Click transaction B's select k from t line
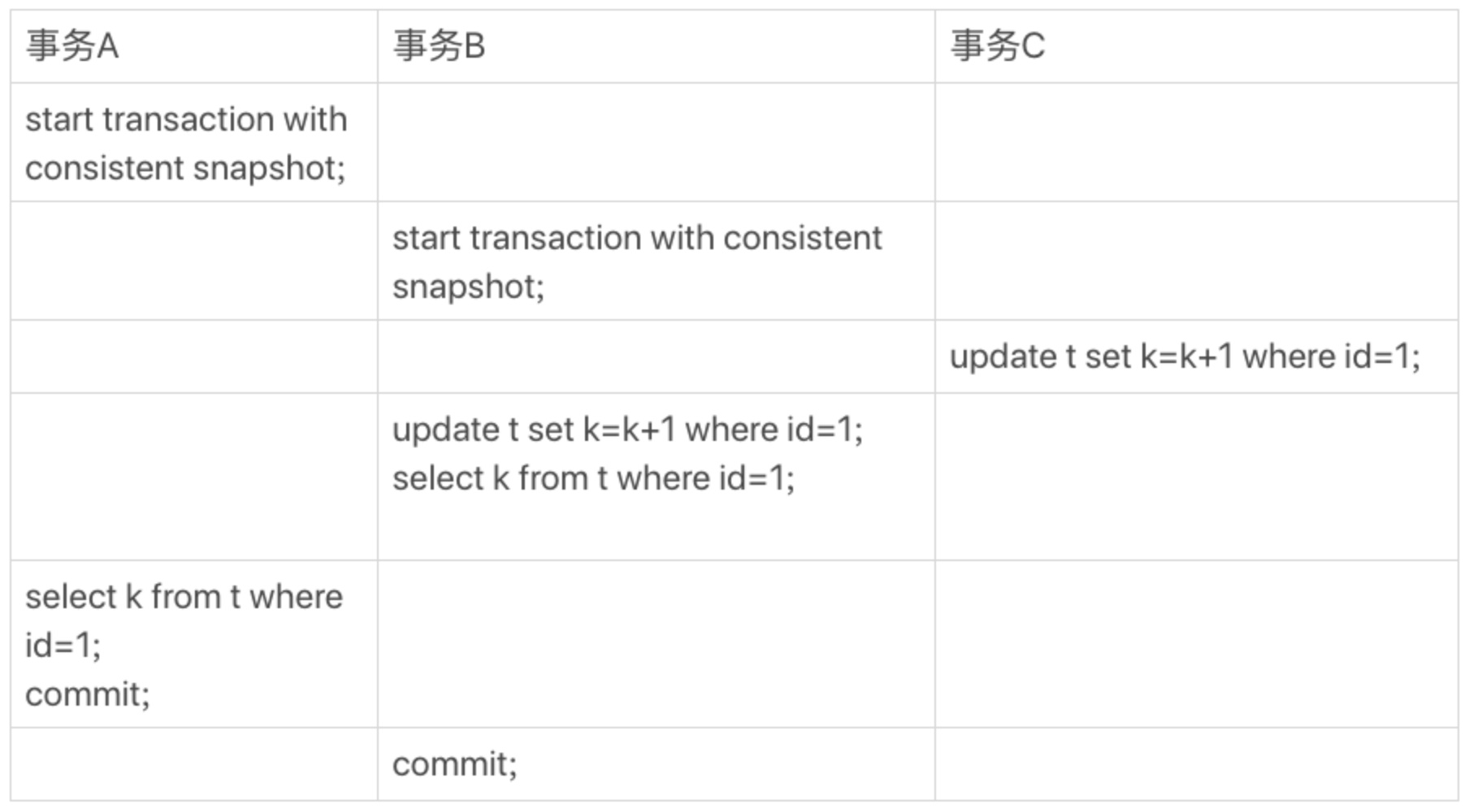 [x=593, y=478]
